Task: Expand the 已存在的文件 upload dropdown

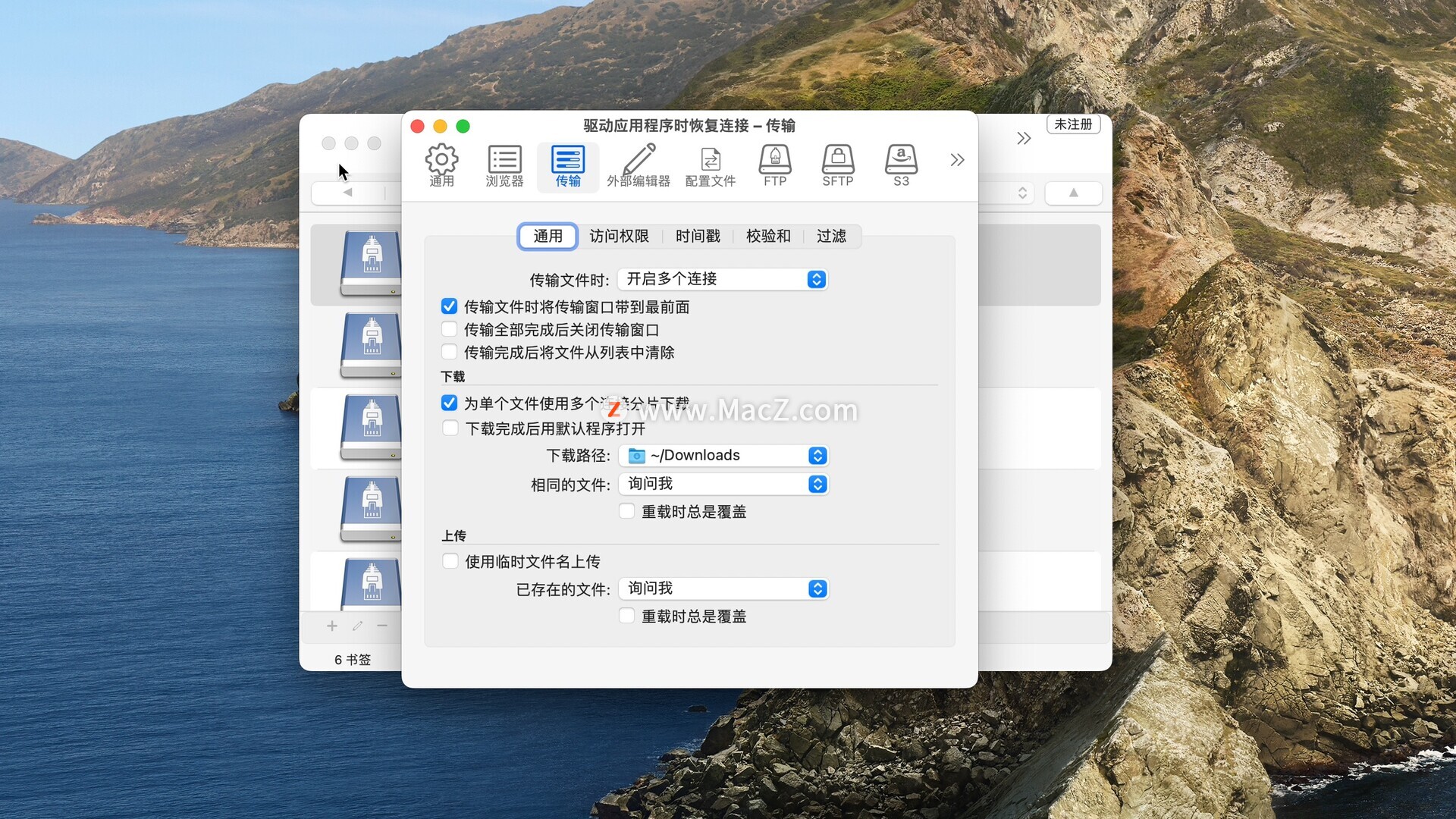Action: [723, 588]
